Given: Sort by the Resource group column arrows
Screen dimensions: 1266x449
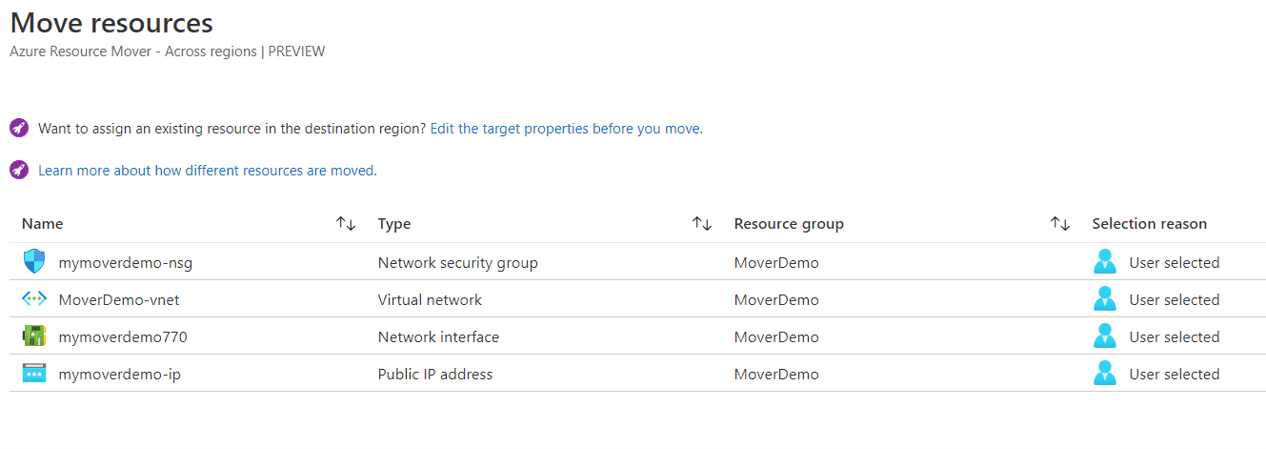Looking at the screenshot, I should click(x=1060, y=224).
